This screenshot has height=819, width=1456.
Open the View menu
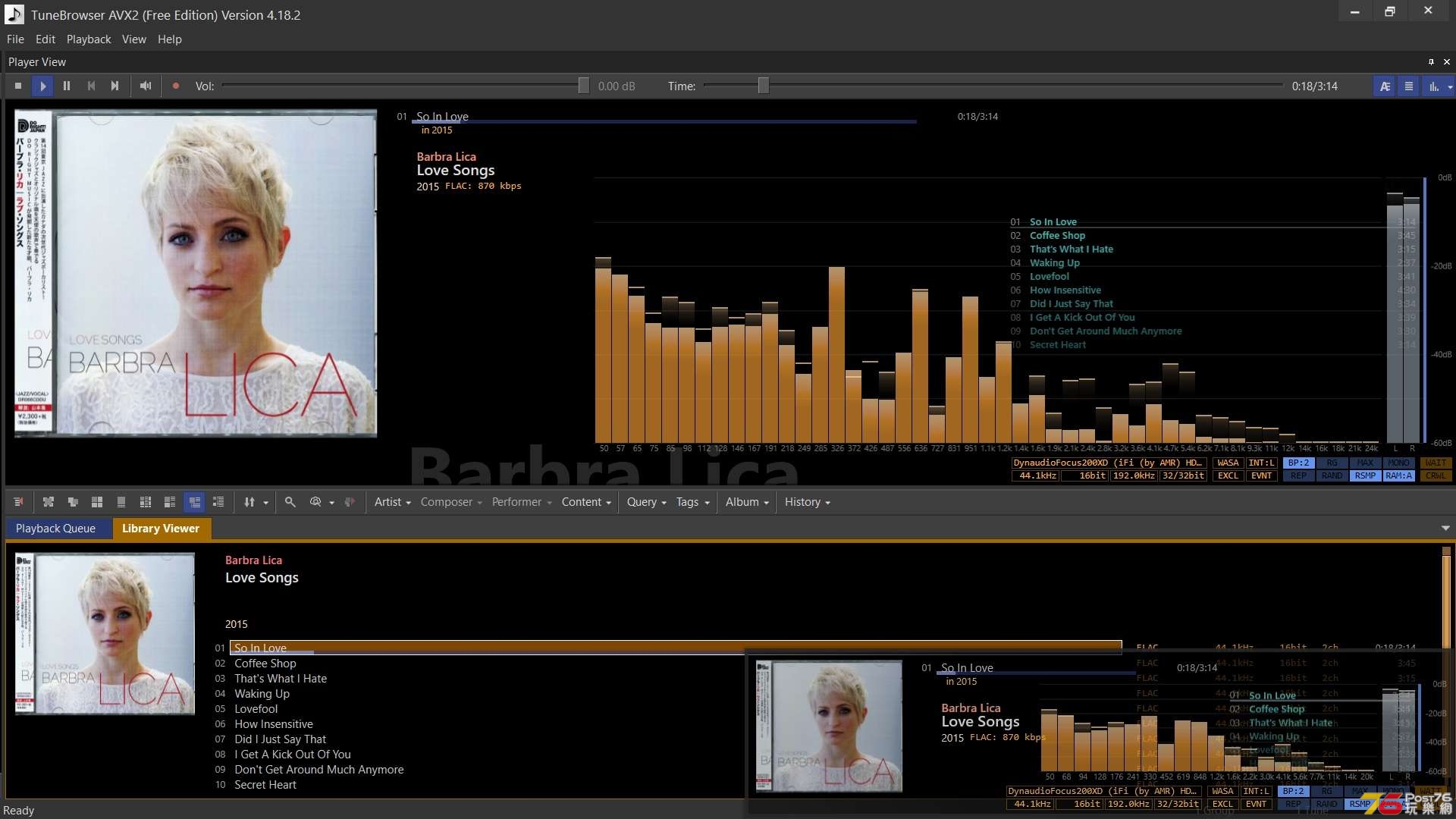[134, 39]
